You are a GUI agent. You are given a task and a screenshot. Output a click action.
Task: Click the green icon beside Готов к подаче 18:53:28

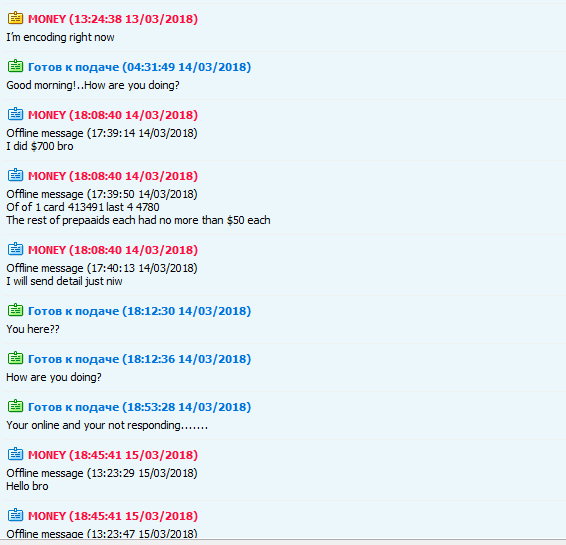tap(15, 406)
